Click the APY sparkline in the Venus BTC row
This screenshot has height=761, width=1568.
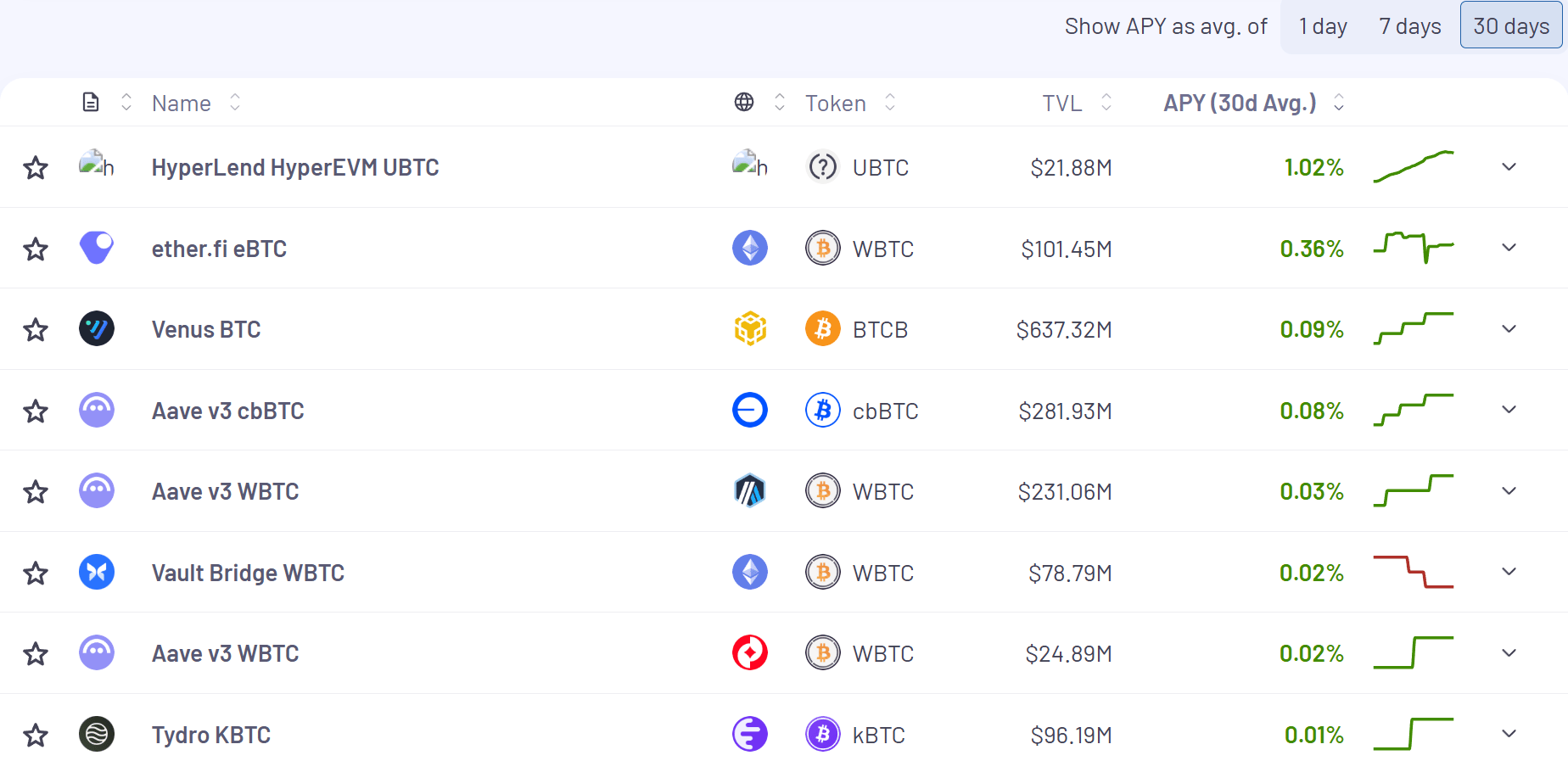coord(1414,328)
